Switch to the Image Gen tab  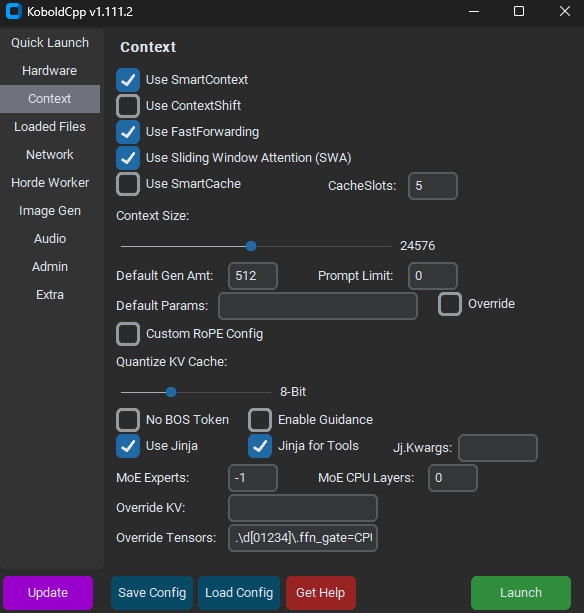50,211
